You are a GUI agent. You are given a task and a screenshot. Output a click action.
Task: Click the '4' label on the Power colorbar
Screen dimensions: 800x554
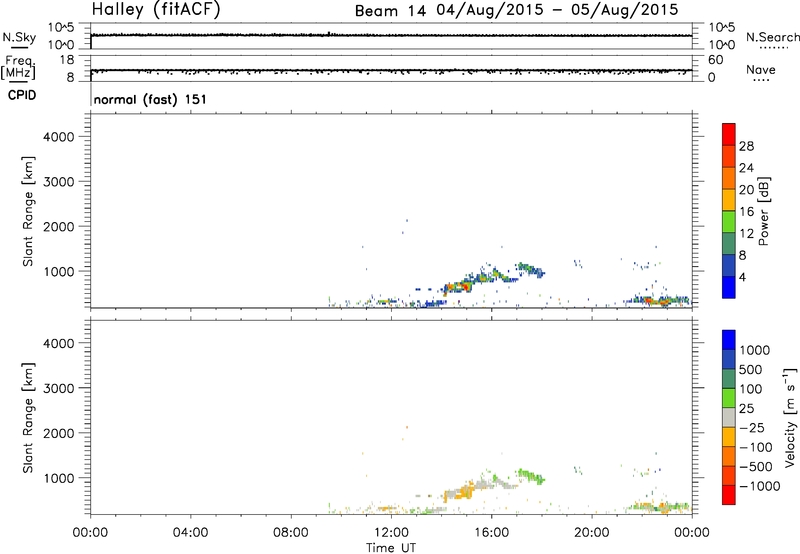pyautogui.click(x=742, y=278)
